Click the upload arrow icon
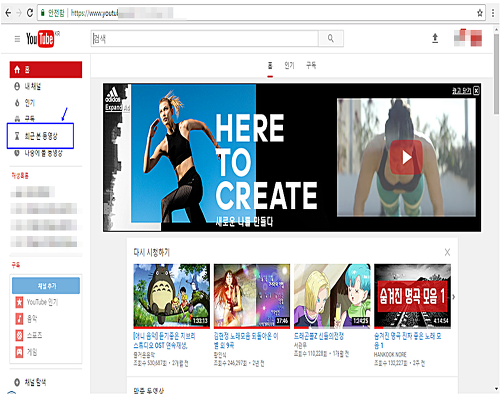Image resolution: width=500 pixels, height=398 pixels. click(435, 38)
